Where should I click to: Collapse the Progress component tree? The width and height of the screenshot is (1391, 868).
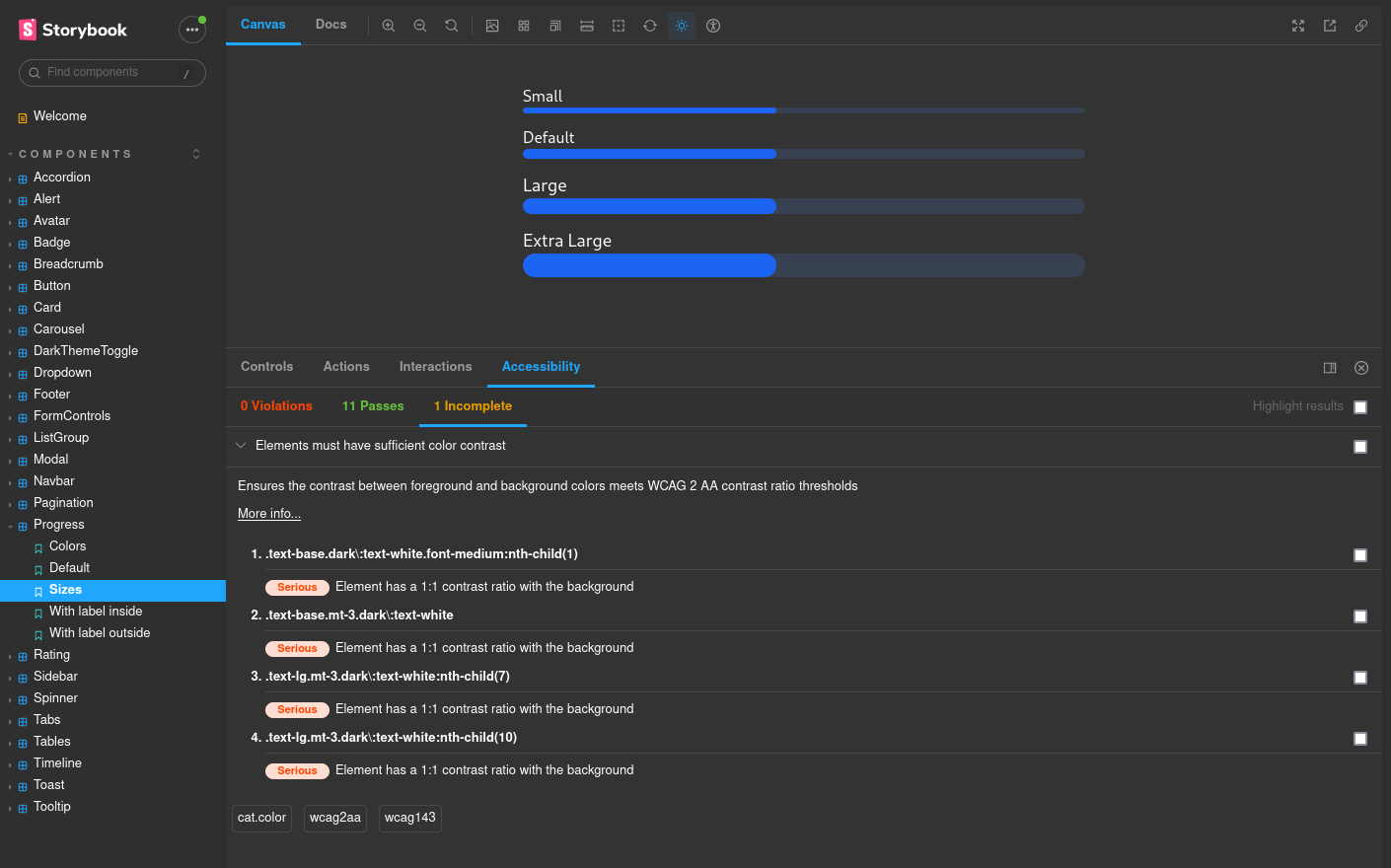click(10, 524)
